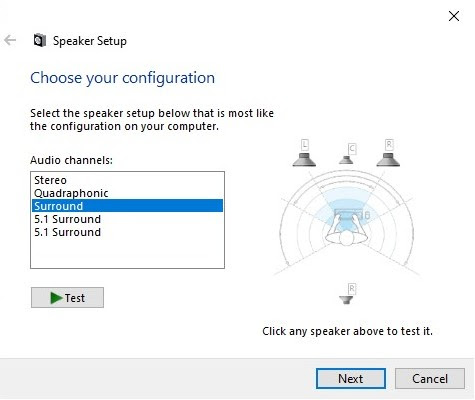475x400 pixels.
Task: Cancel the speaker setup wizard
Action: [430, 379]
